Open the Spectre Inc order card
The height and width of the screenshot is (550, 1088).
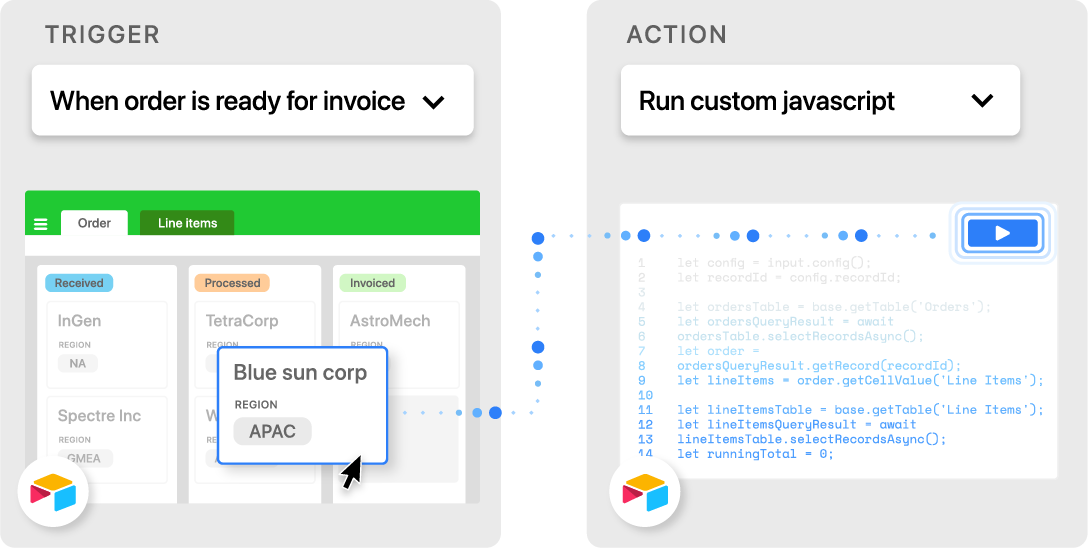pyautogui.click(x=107, y=440)
